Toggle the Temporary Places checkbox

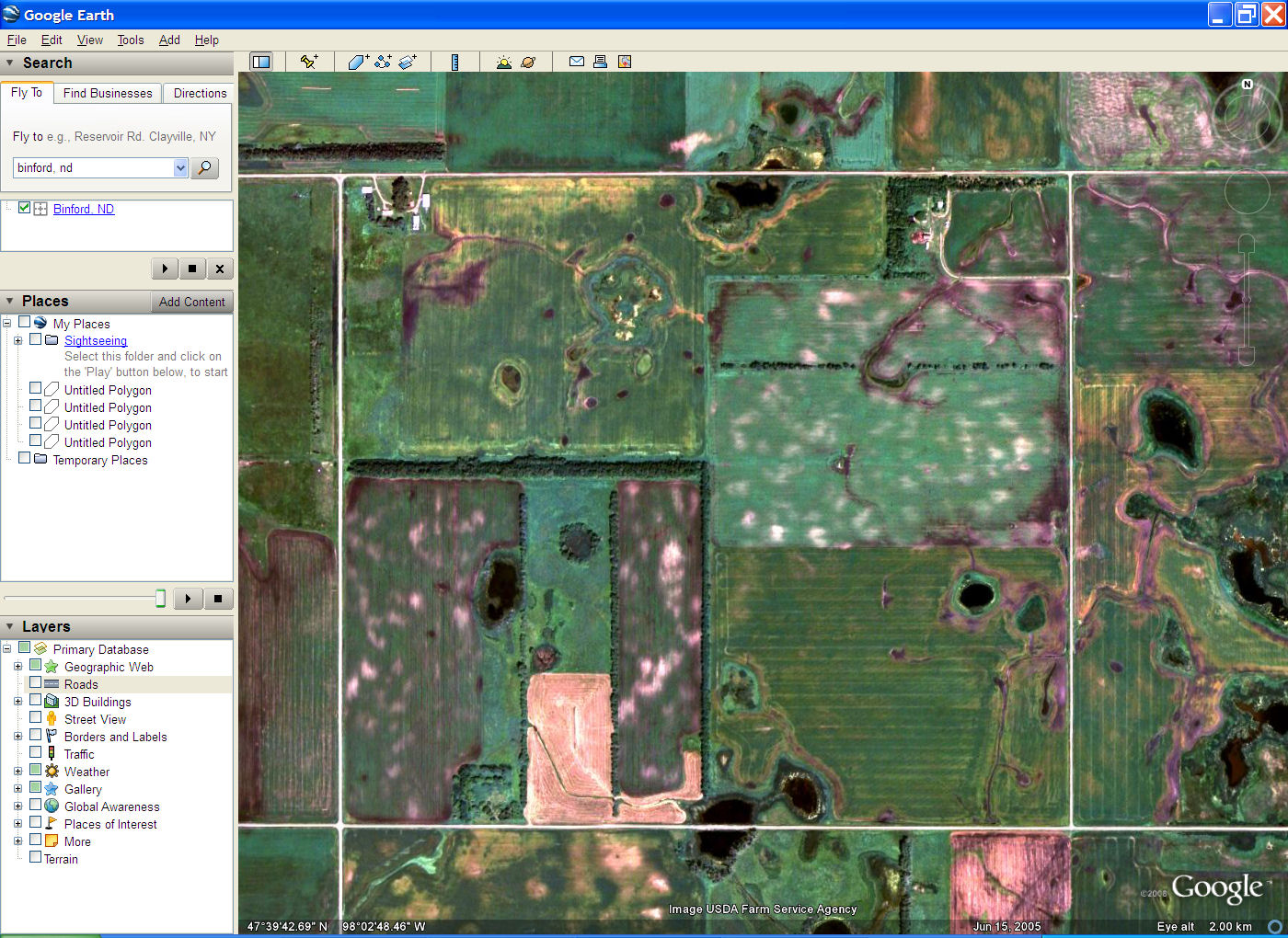(25, 458)
